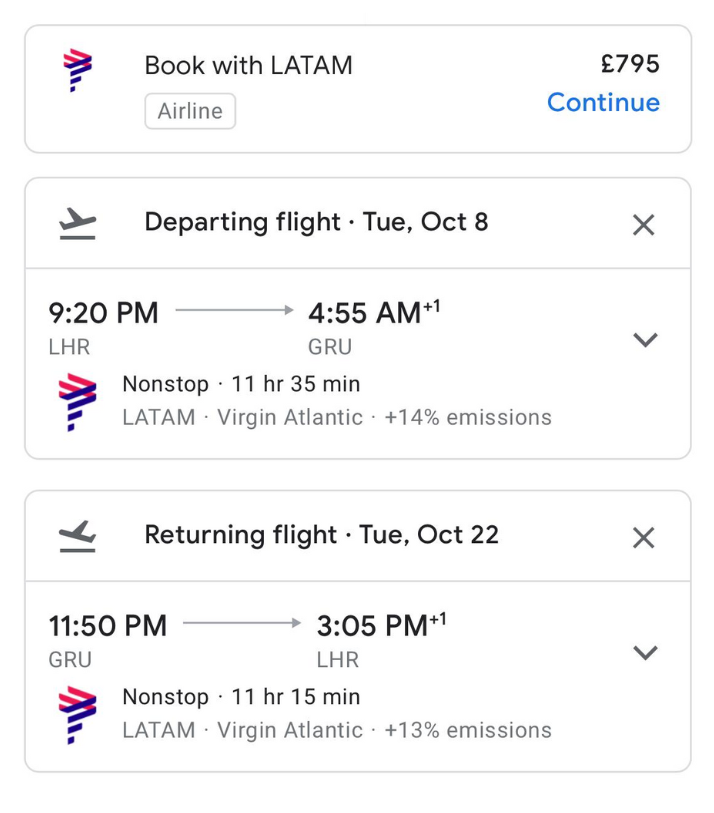Click the returning flight landing plane icon

coord(78,536)
